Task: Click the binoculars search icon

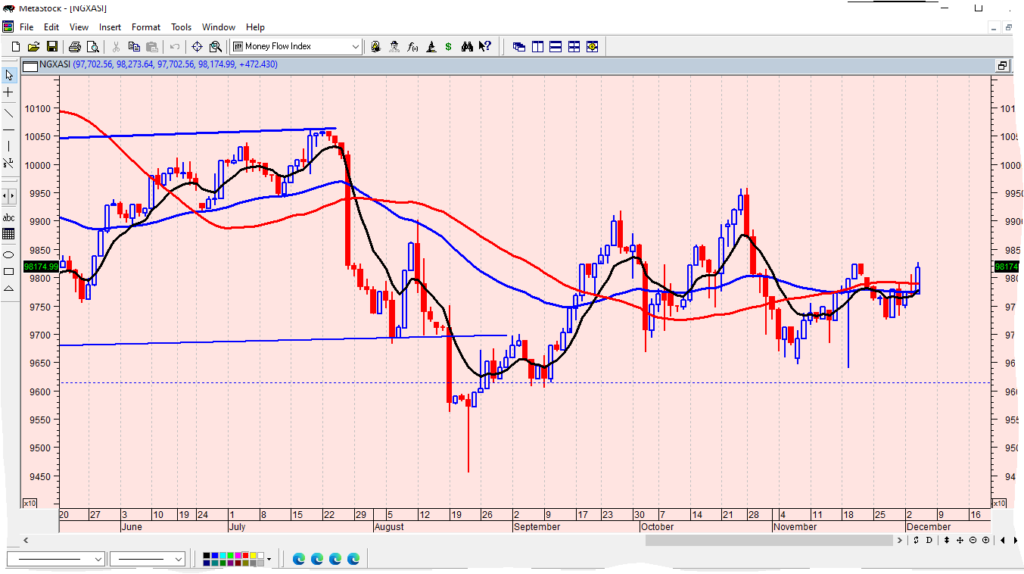Action: pyautogui.click(x=465, y=46)
